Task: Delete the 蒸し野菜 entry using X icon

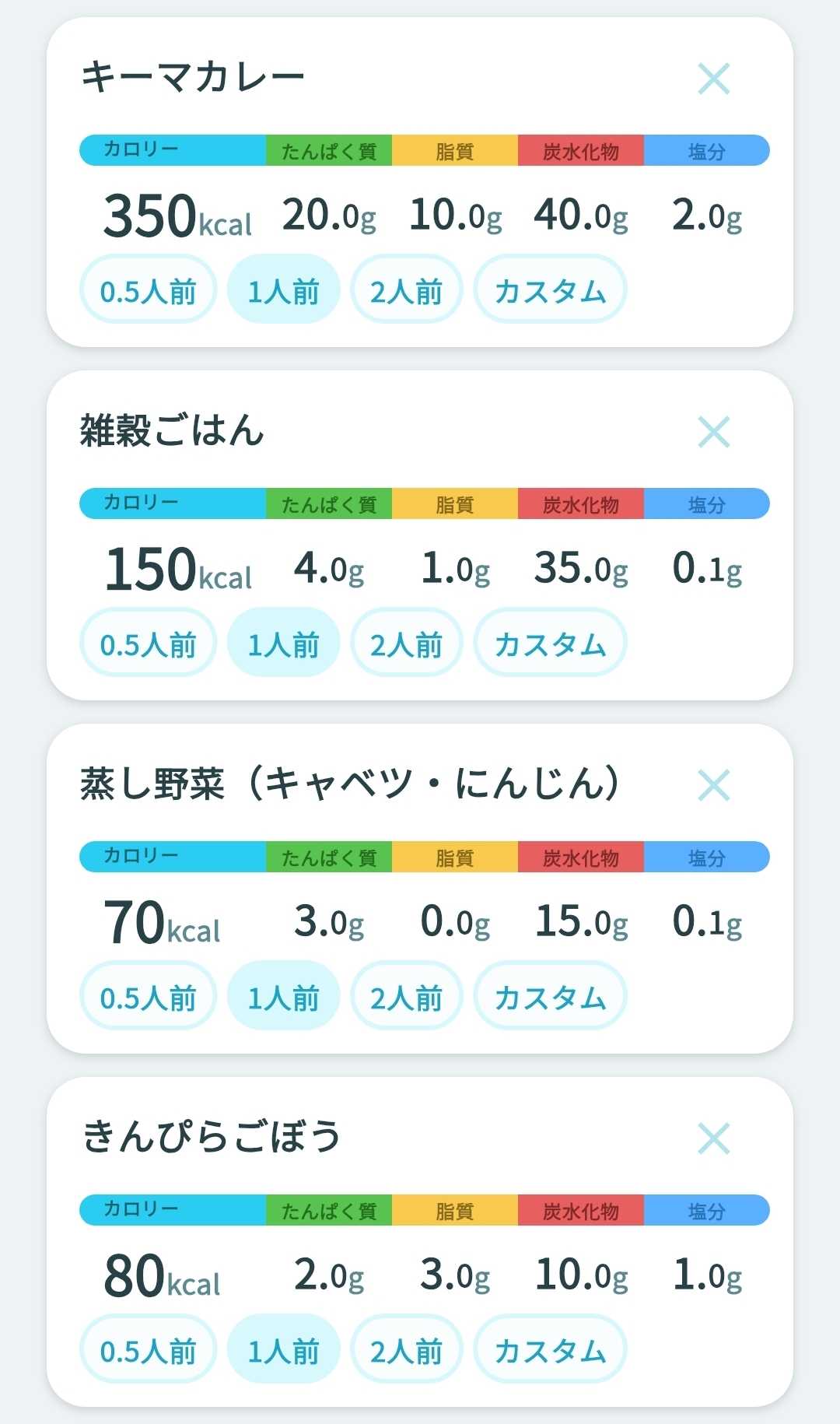Action: (x=713, y=785)
